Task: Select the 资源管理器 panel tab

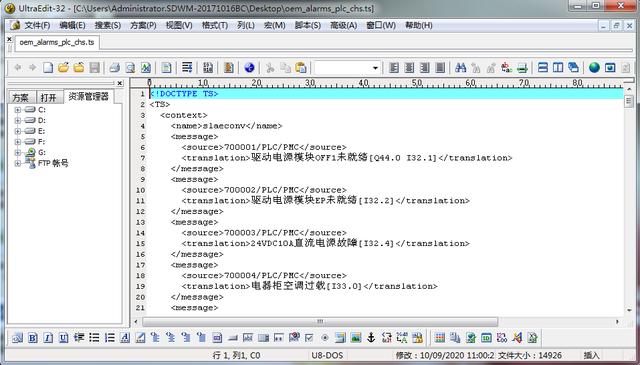Action: 89,97
